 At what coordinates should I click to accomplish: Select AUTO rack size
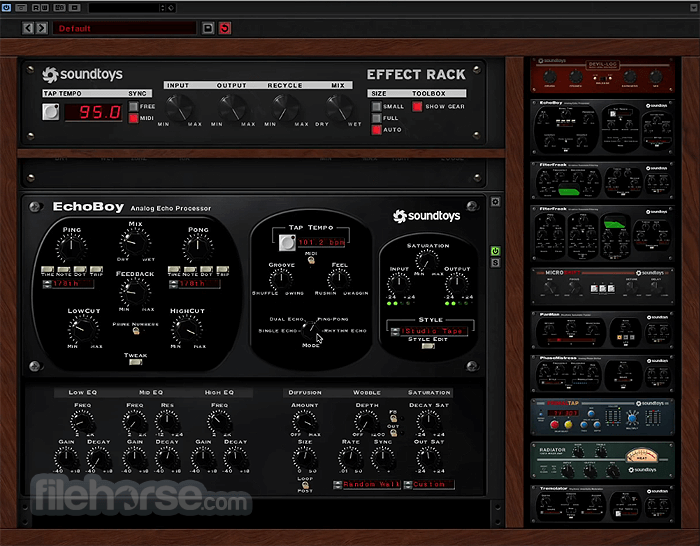point(377,129)
